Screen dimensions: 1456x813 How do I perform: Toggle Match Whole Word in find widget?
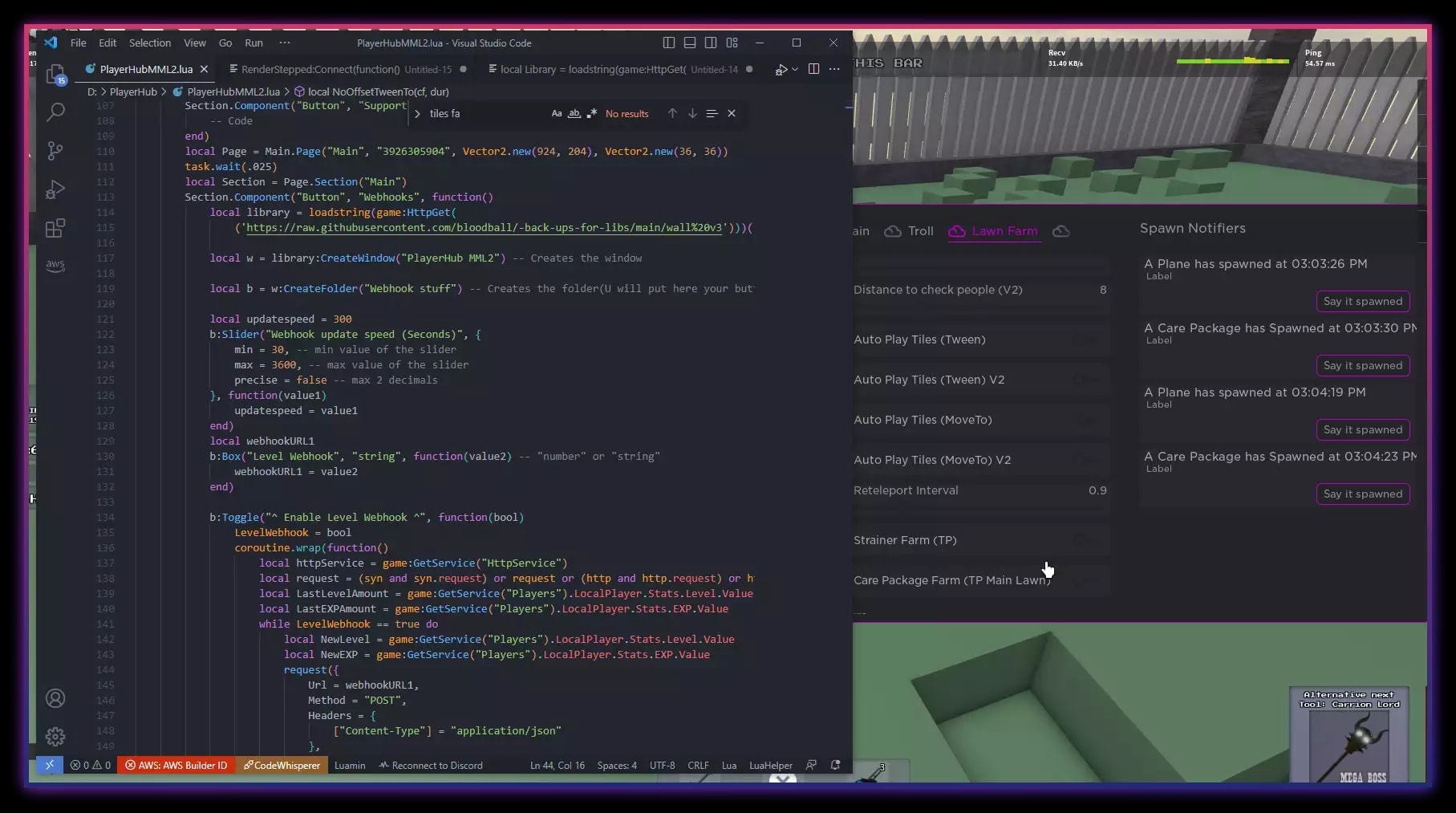(574, 113)
